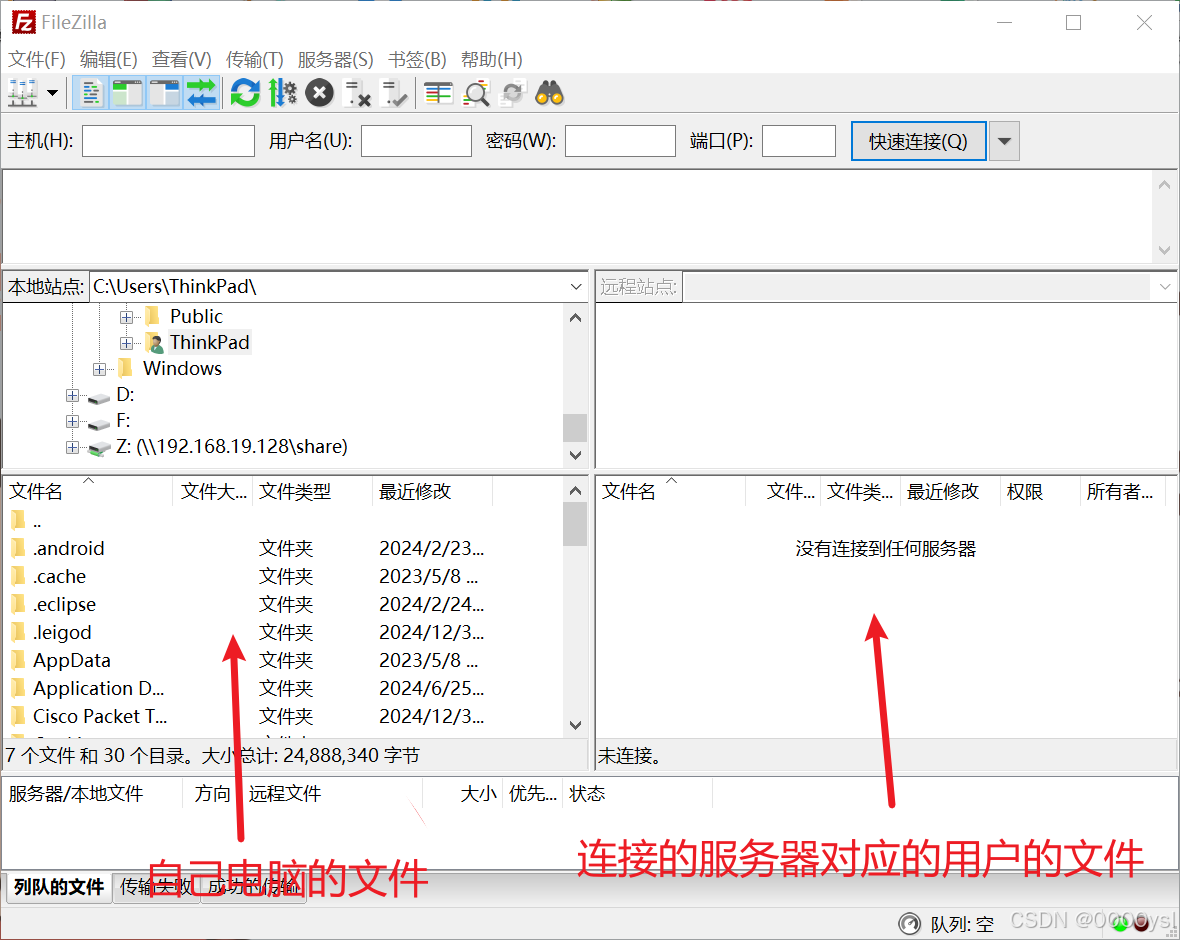Viewport: 1180px width, 940px height.
Task: Select the .android folder row
Action: coord(284,548)
